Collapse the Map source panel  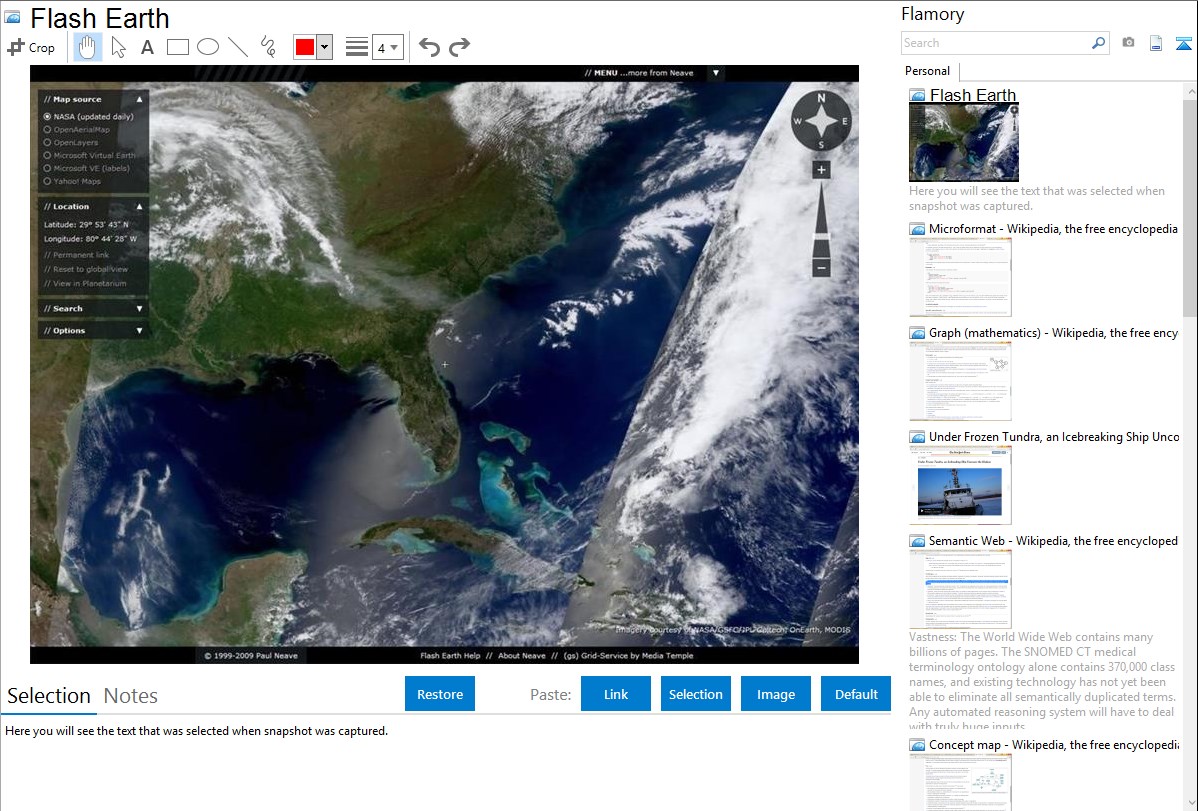point(139,99)
